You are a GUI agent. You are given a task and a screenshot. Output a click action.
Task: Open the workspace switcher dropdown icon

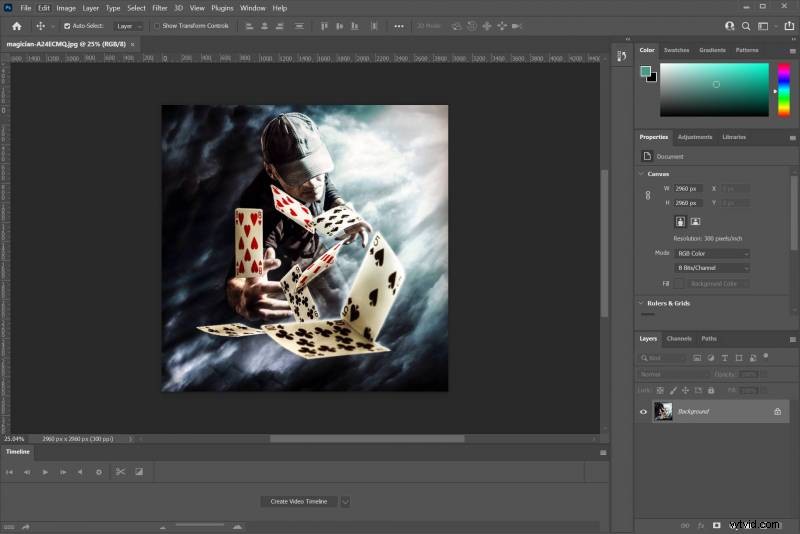(x=763, y=26)
